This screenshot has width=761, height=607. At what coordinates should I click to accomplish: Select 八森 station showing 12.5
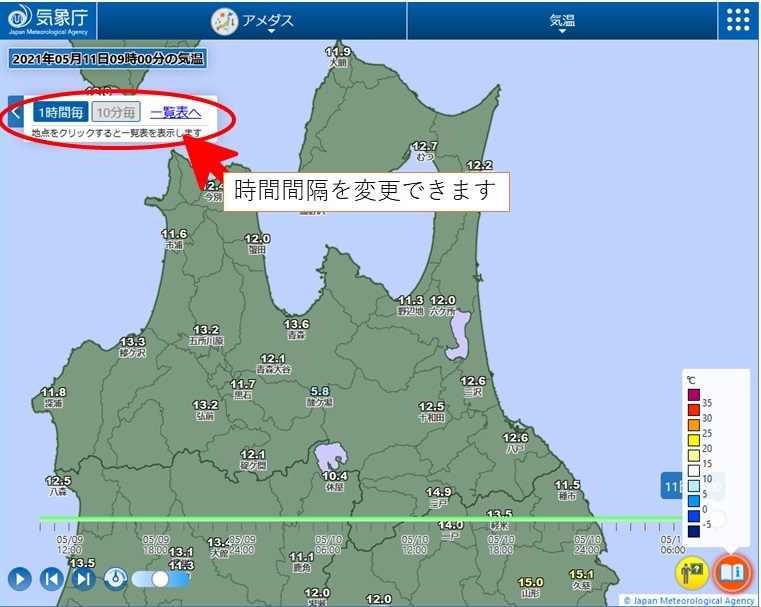(58, 486)
